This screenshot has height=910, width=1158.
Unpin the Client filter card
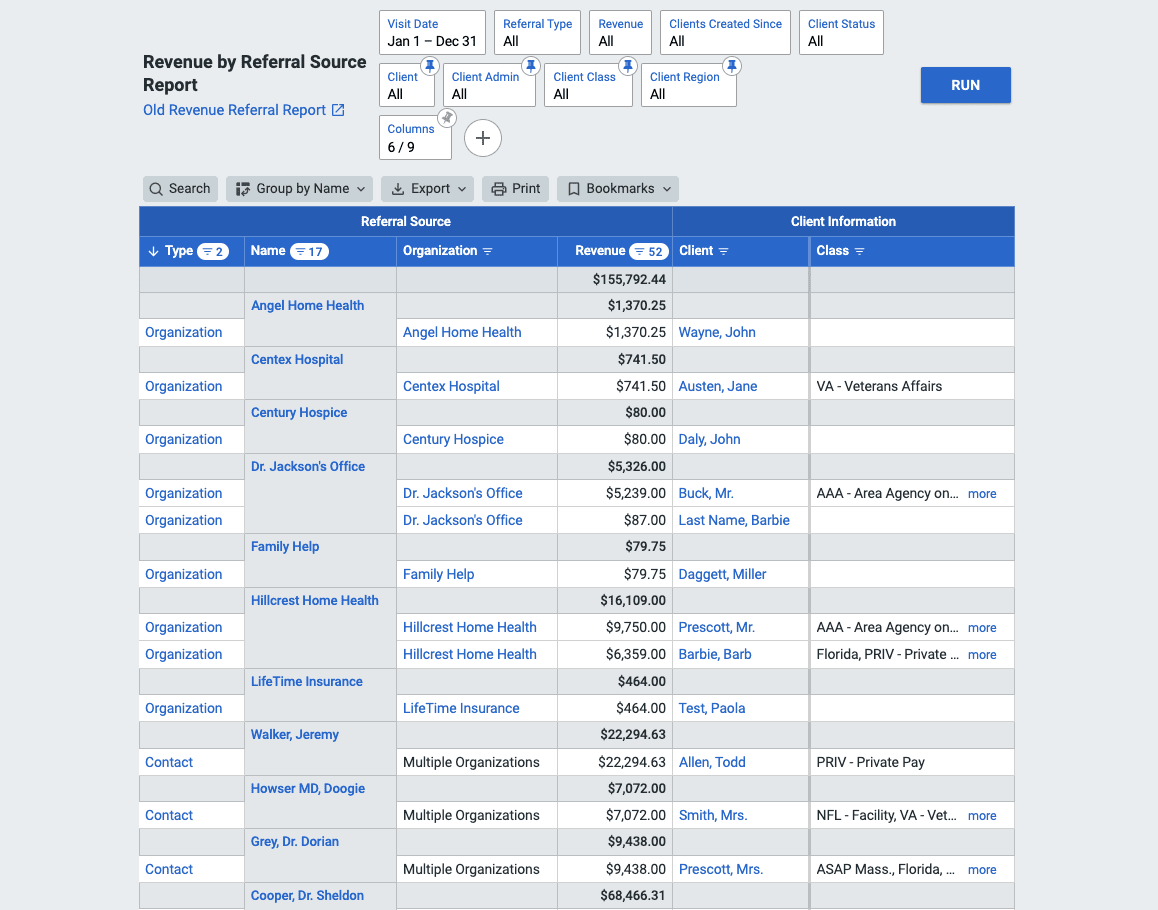(x=430, y=66)
